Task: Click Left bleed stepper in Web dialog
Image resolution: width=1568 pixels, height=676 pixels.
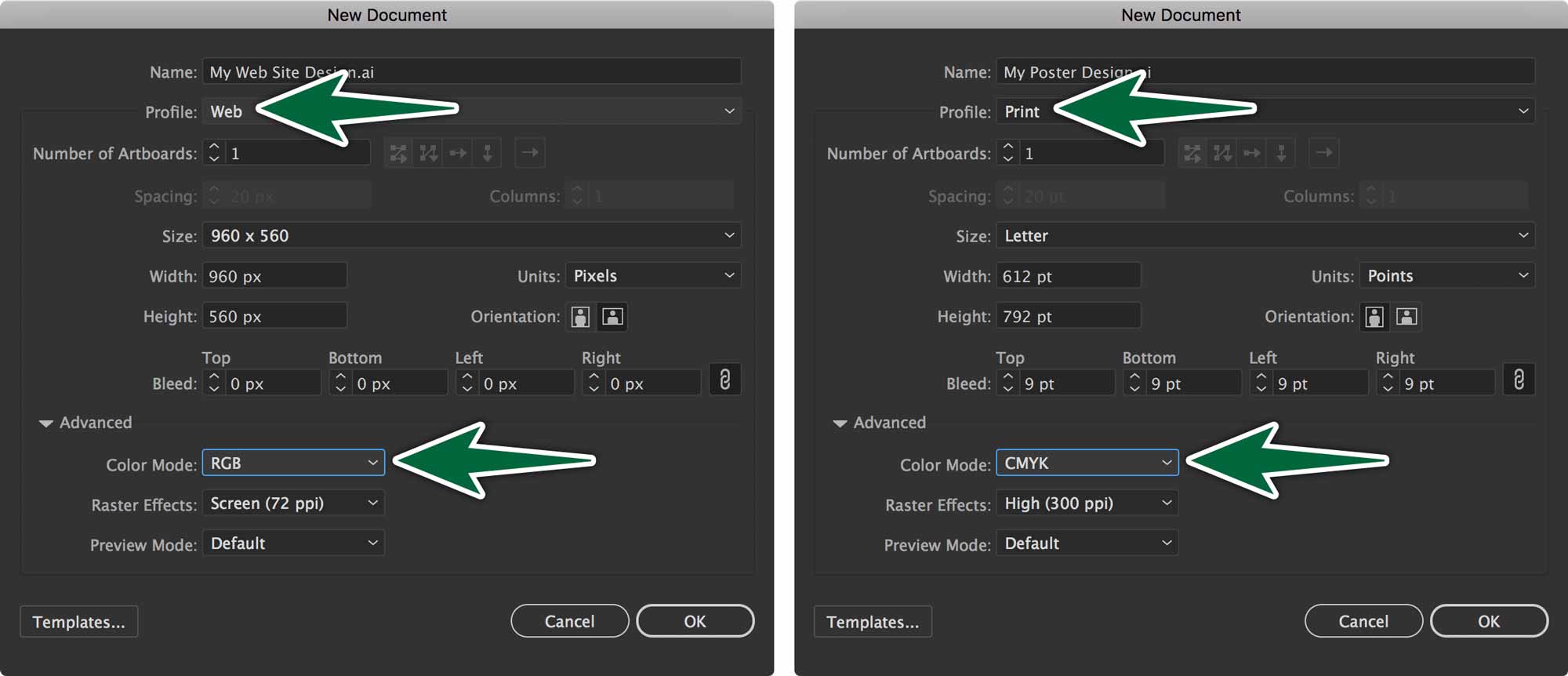Action: pyautogui.click(x=467, y=383)
